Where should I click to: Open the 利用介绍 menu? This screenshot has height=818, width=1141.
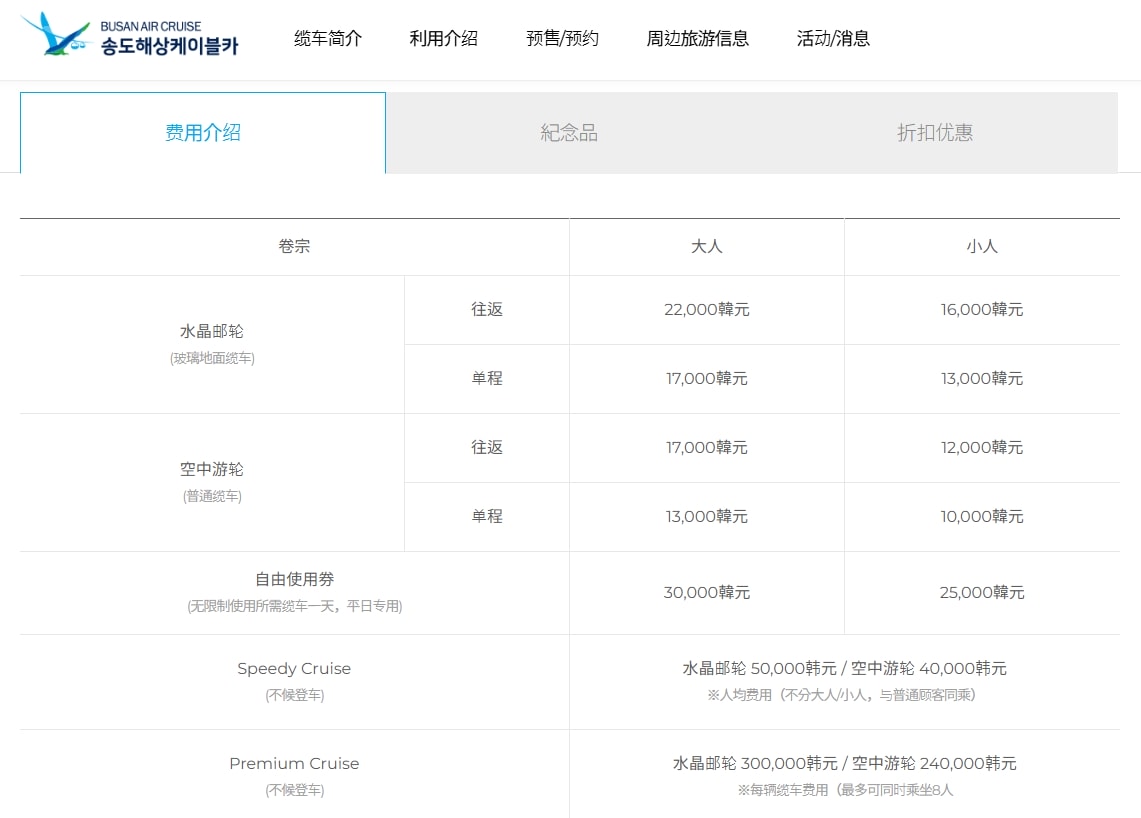tap(443, 38)
